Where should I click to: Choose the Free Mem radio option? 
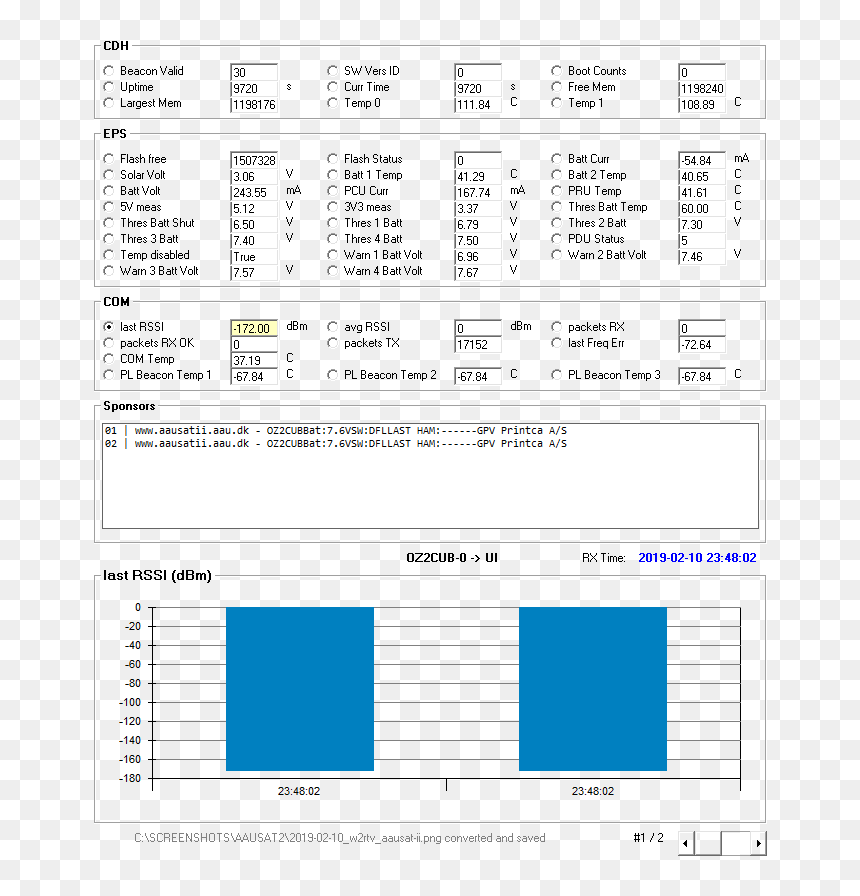tap(557, 87)
